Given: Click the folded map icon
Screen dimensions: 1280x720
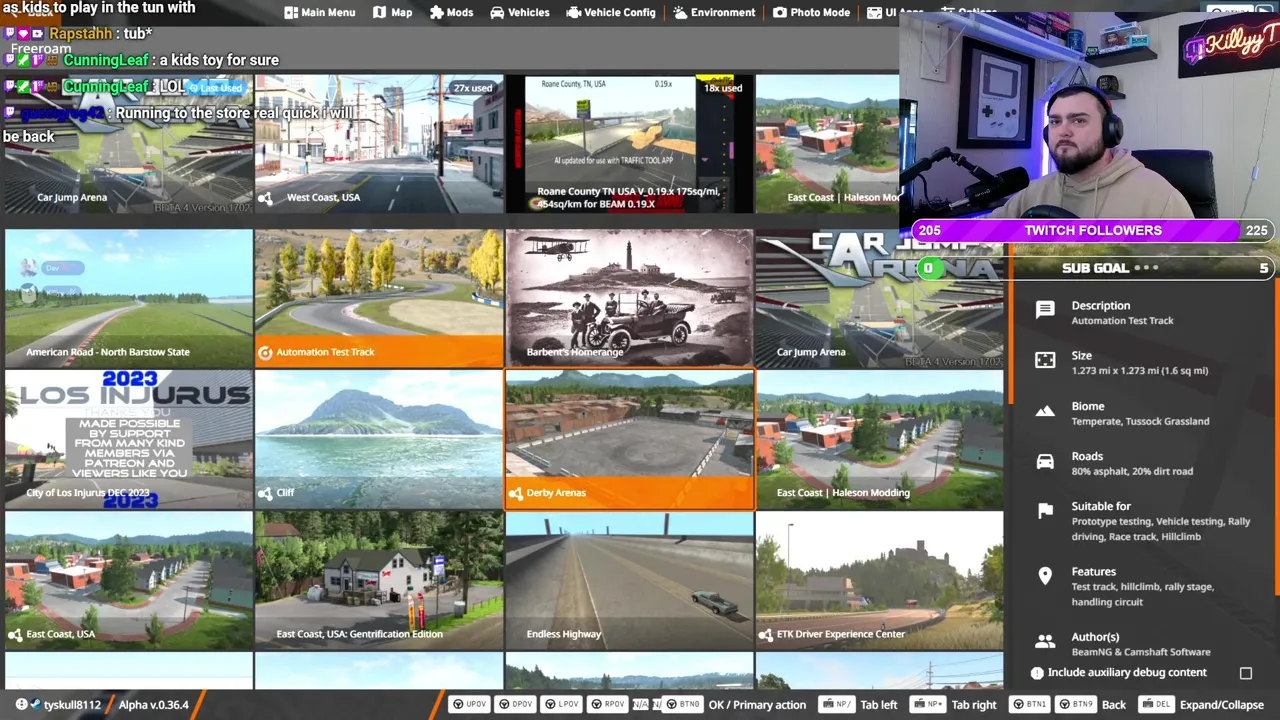Looking at the screenshot, I should pos(380,12).
